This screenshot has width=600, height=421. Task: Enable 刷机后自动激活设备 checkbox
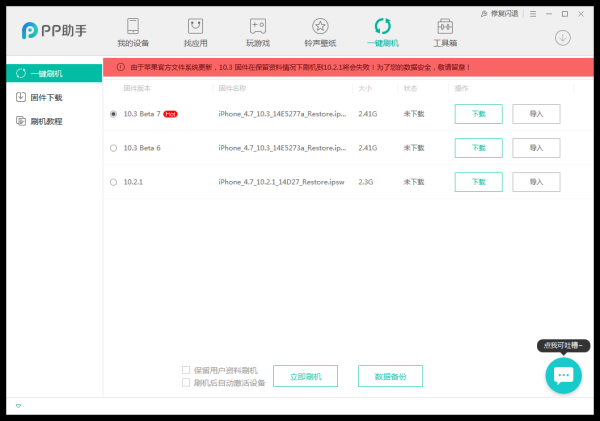[186, 382]
